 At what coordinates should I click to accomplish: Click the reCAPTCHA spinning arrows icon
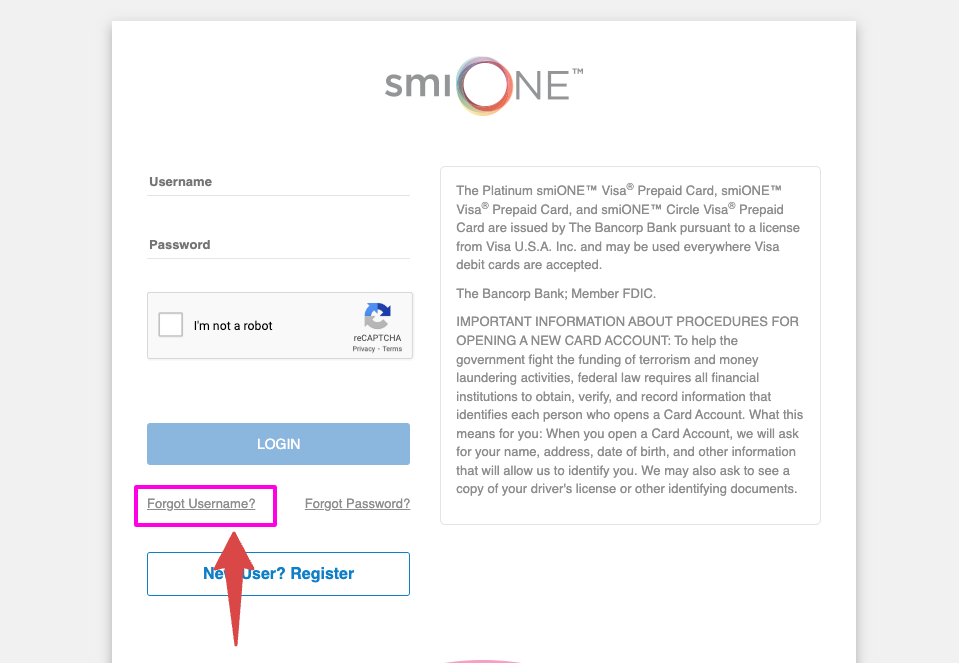(x=377, y=314)
